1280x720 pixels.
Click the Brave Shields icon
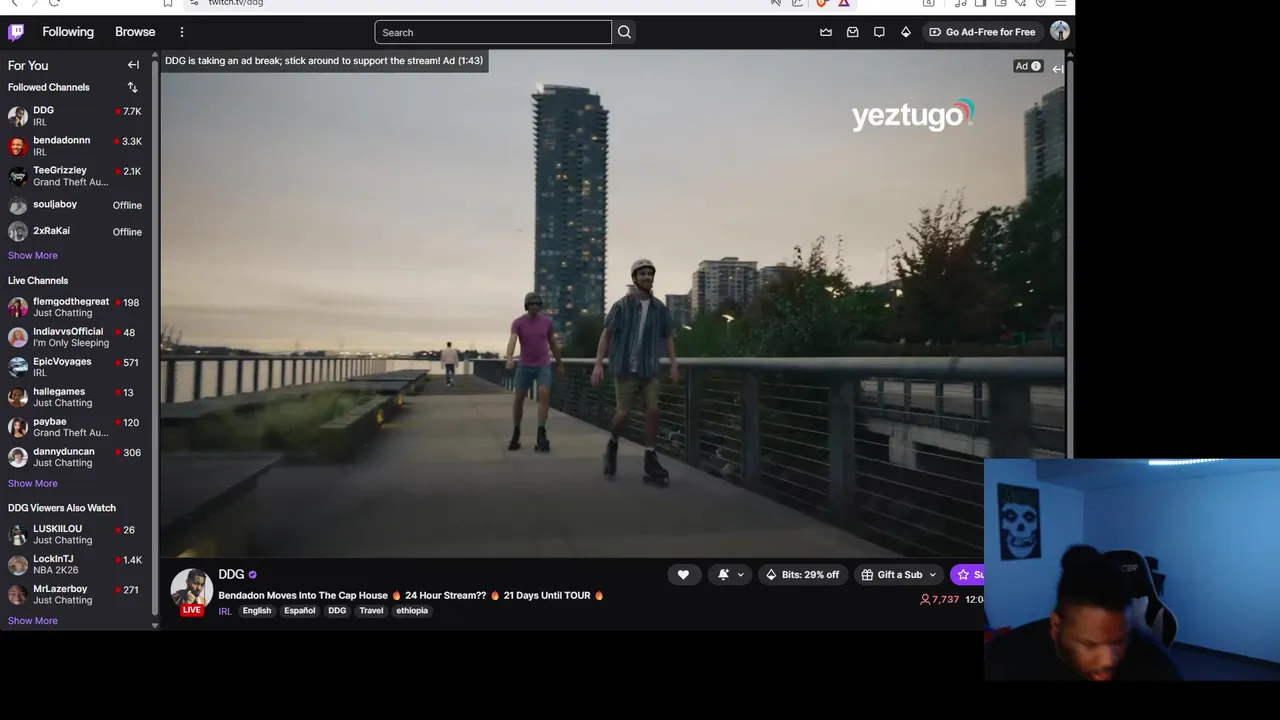tap(822, 3)
